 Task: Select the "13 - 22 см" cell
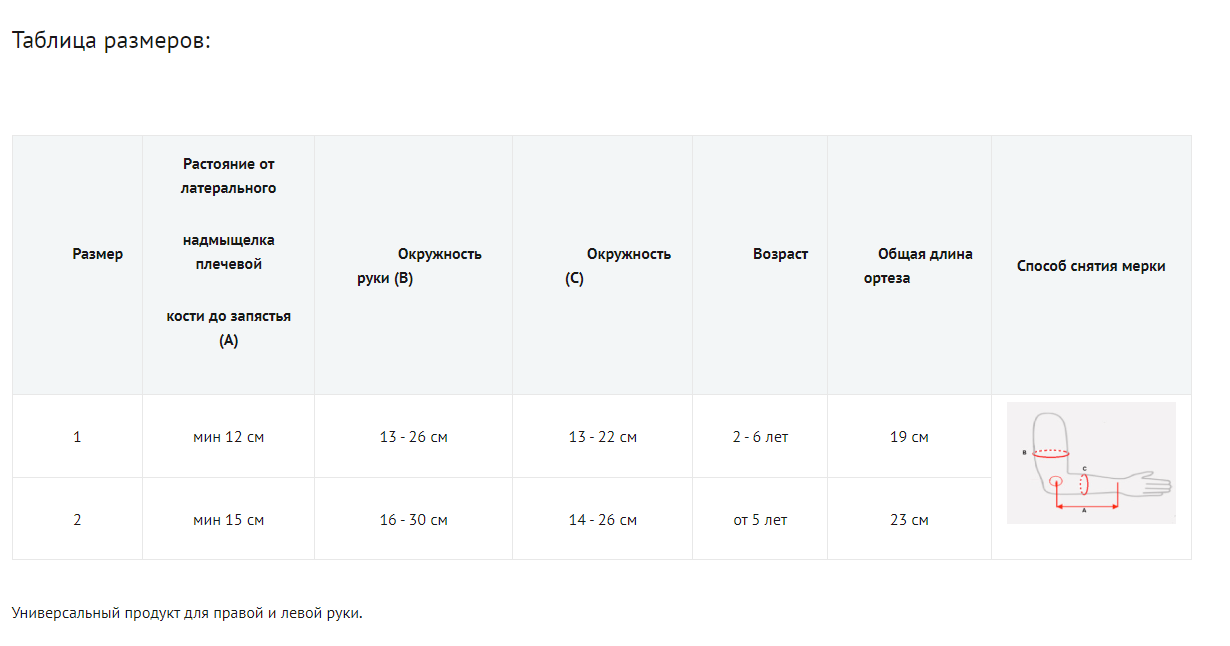point(602,437)
